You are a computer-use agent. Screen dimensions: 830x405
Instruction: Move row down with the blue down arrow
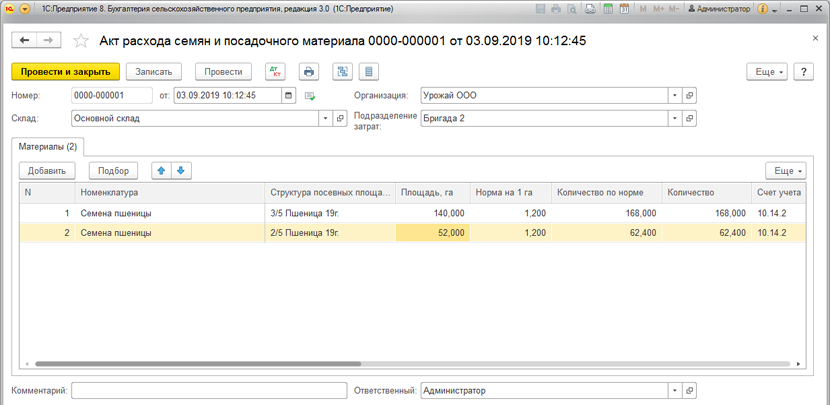[181, 170]
